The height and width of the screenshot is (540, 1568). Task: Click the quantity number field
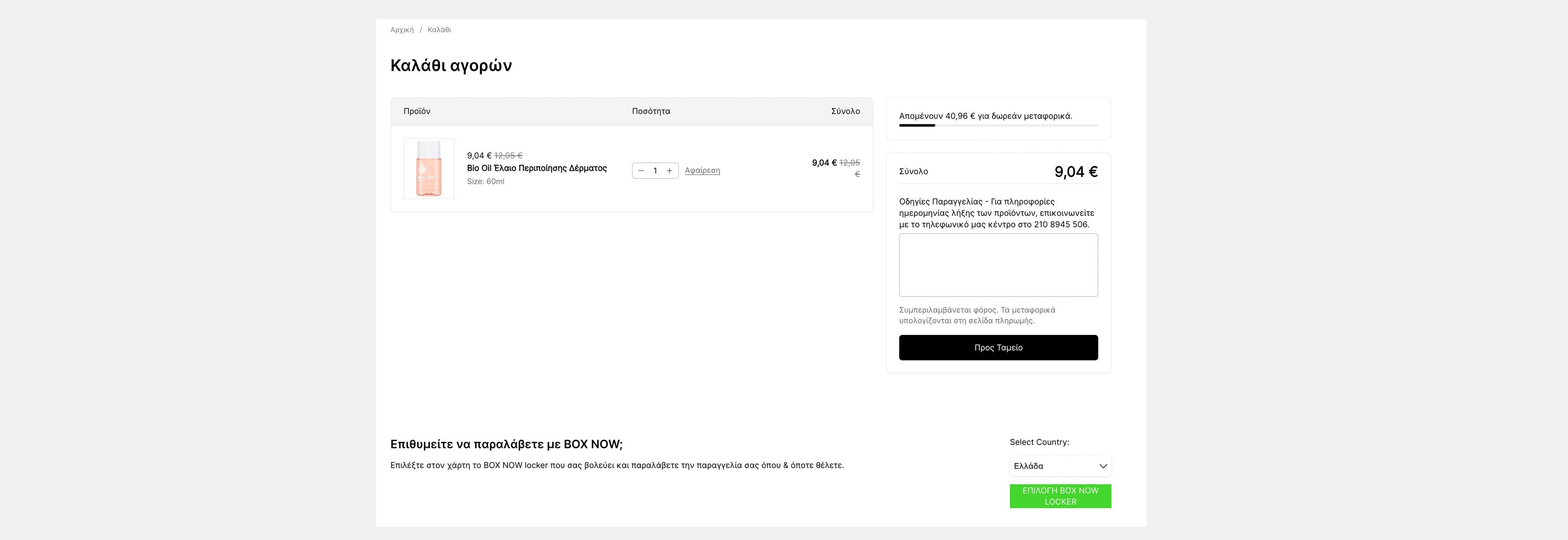655,171
